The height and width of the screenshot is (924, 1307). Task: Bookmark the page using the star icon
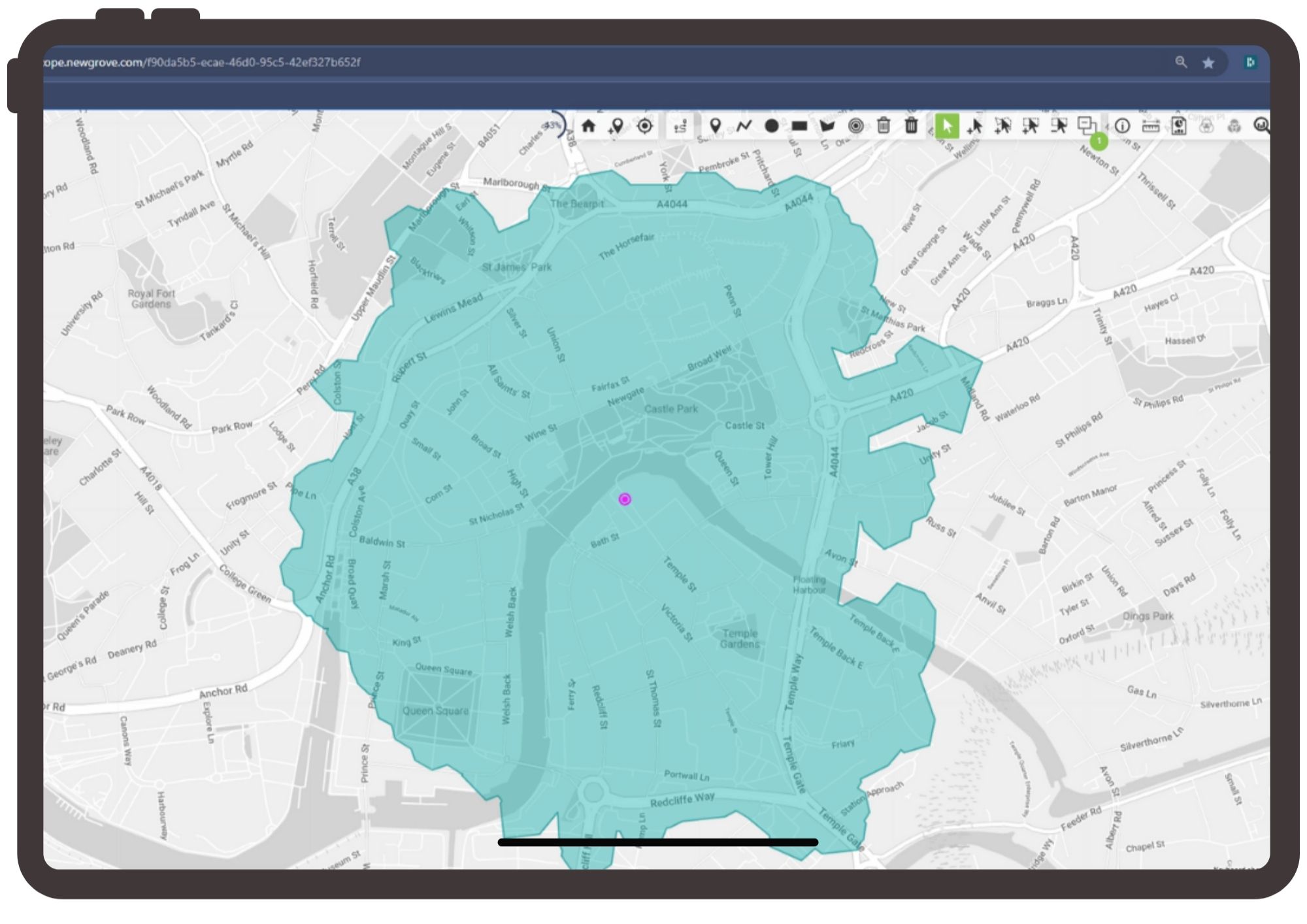pyautogui.click(x=1208, y=63)
